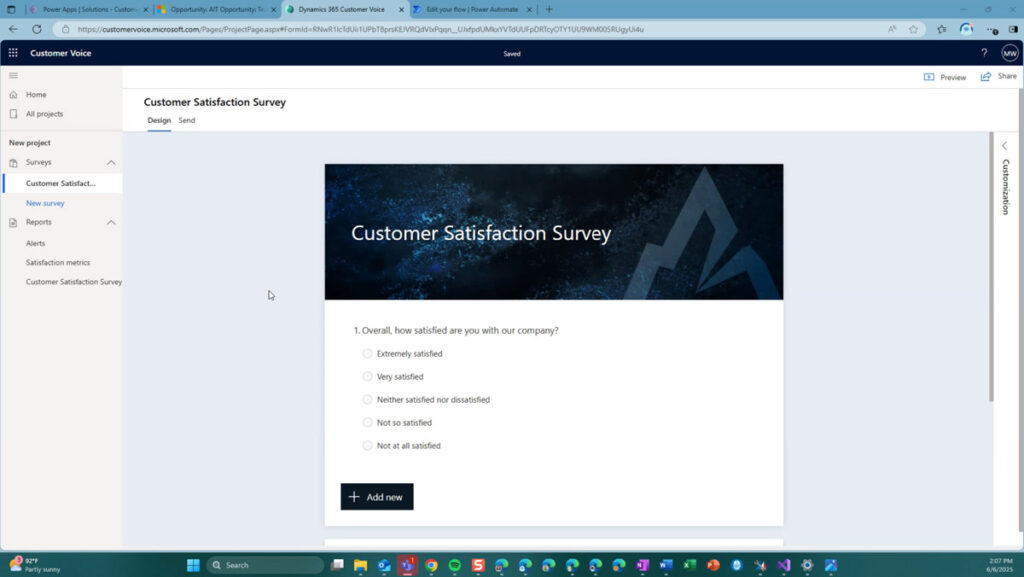This screenshot has width=1024, height=577.
Task: Open the weather widget showing 92°F
Action: click(35, 565)
